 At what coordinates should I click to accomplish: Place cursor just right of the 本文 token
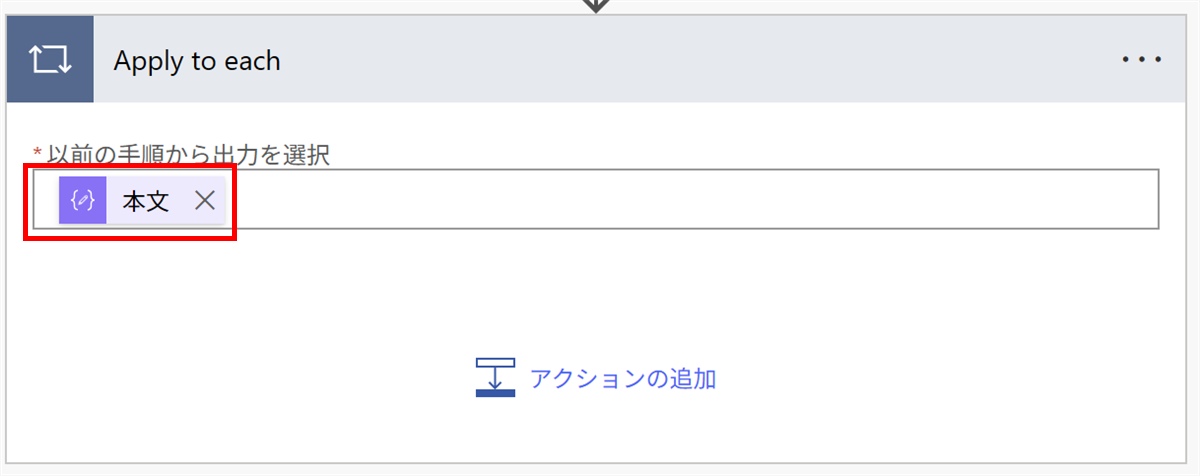pyautogui.click(x=260, y=200)
